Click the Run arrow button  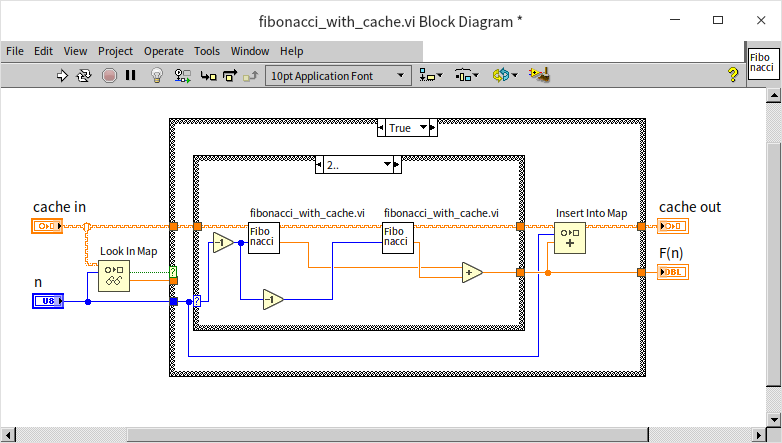[62, 75]
